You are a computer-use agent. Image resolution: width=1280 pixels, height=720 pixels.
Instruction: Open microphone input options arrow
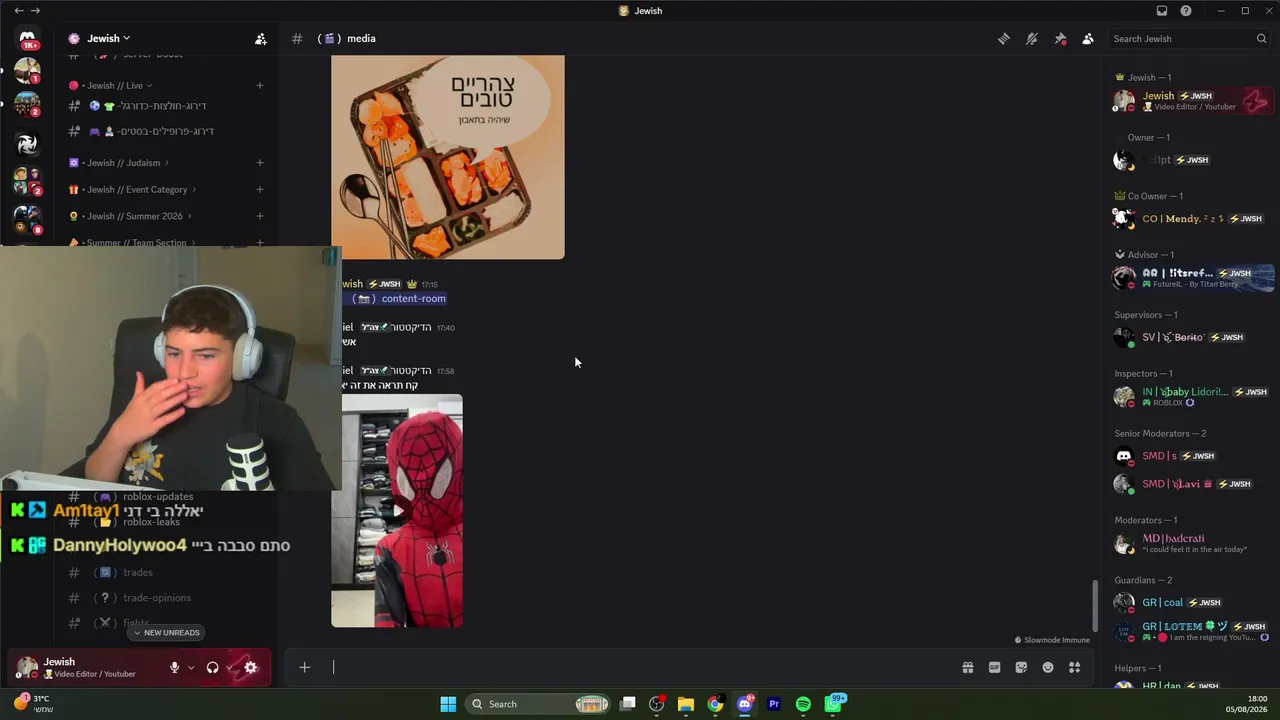(191, 668)
